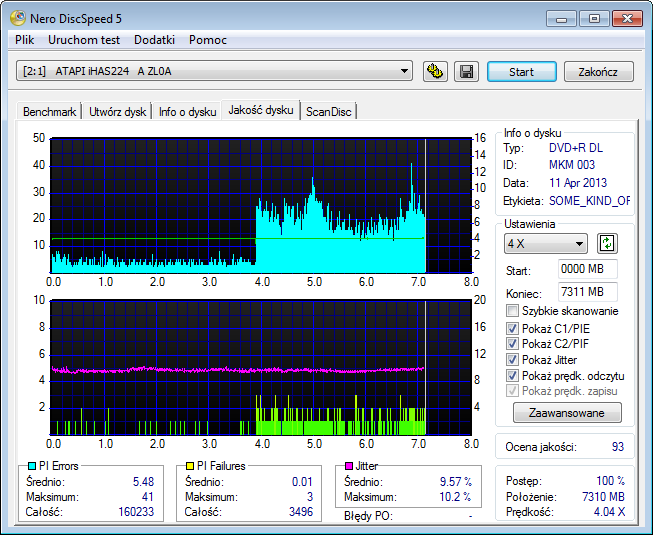Toggle Pokaż prędk. odczytu checkbox

pyautogui.click(x=512, y=376)
